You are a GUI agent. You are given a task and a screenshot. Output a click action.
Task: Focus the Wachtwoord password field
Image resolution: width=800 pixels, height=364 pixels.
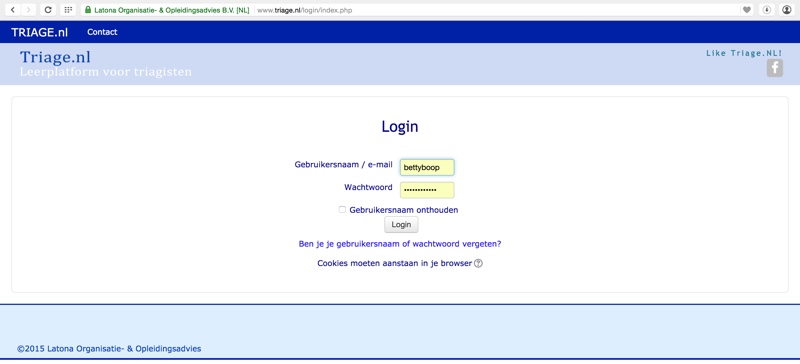pos(427,190)
